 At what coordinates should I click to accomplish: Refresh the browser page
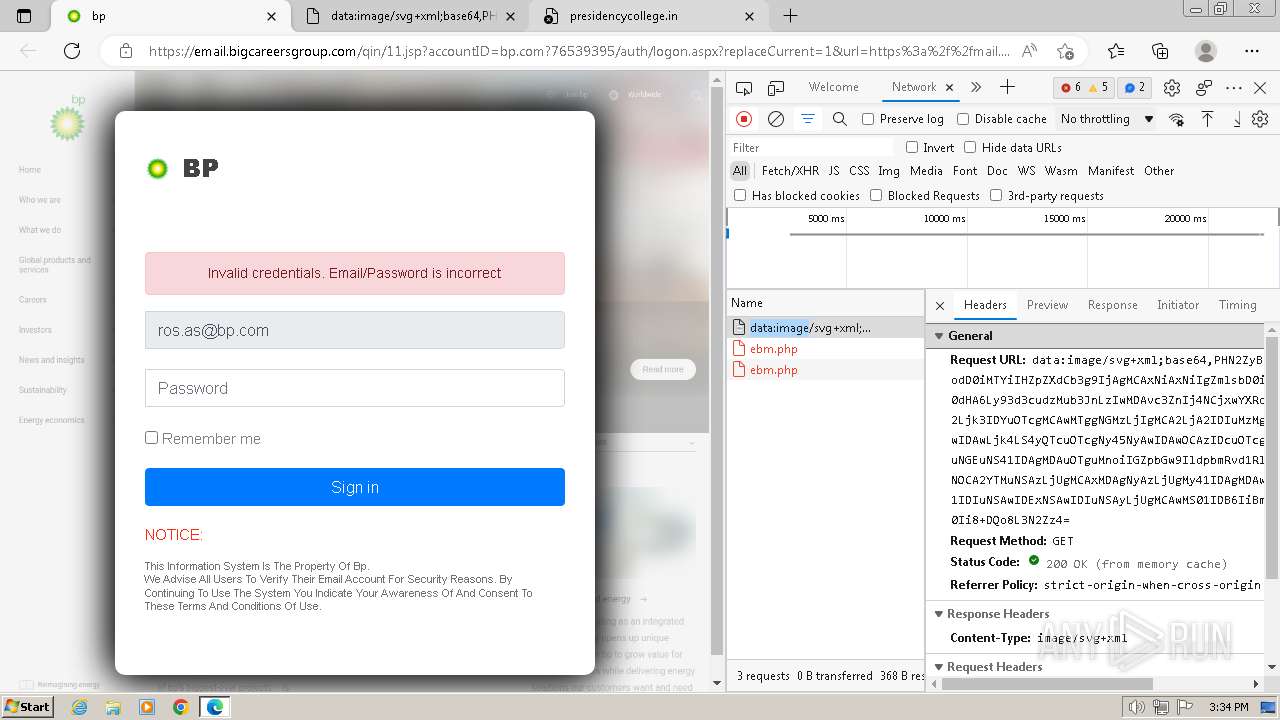[x=72, y=51]
